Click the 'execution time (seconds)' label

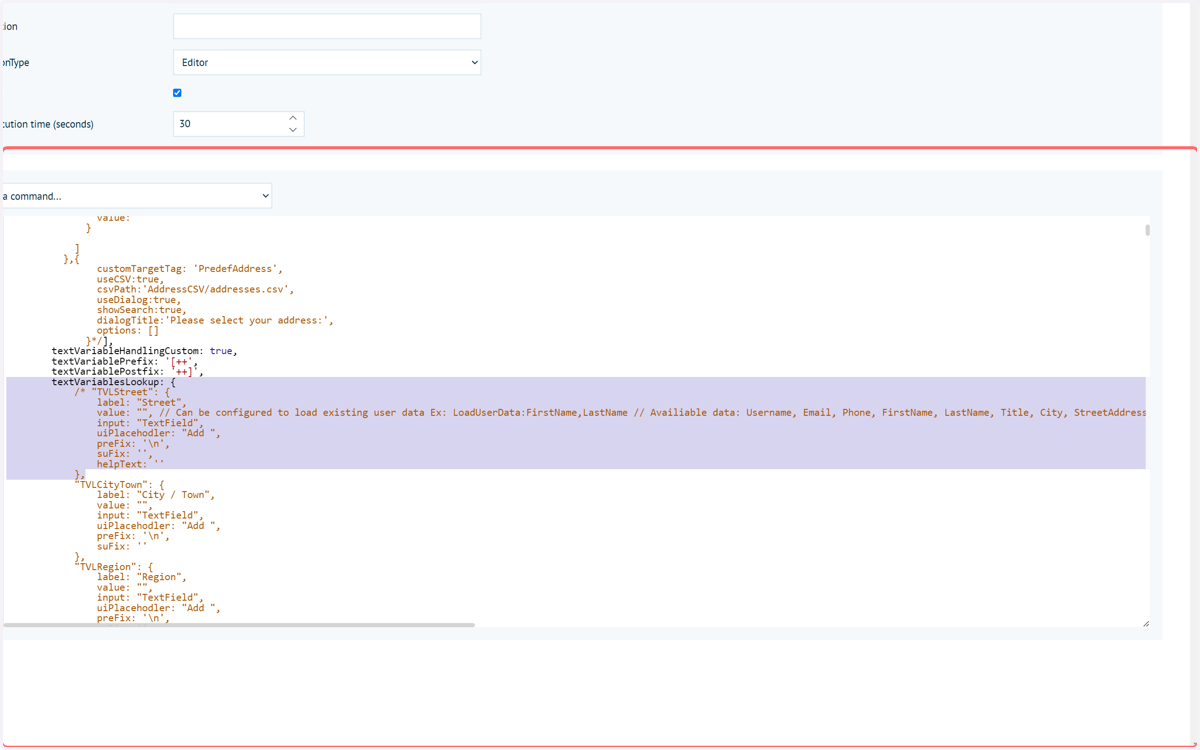point(47,124)
